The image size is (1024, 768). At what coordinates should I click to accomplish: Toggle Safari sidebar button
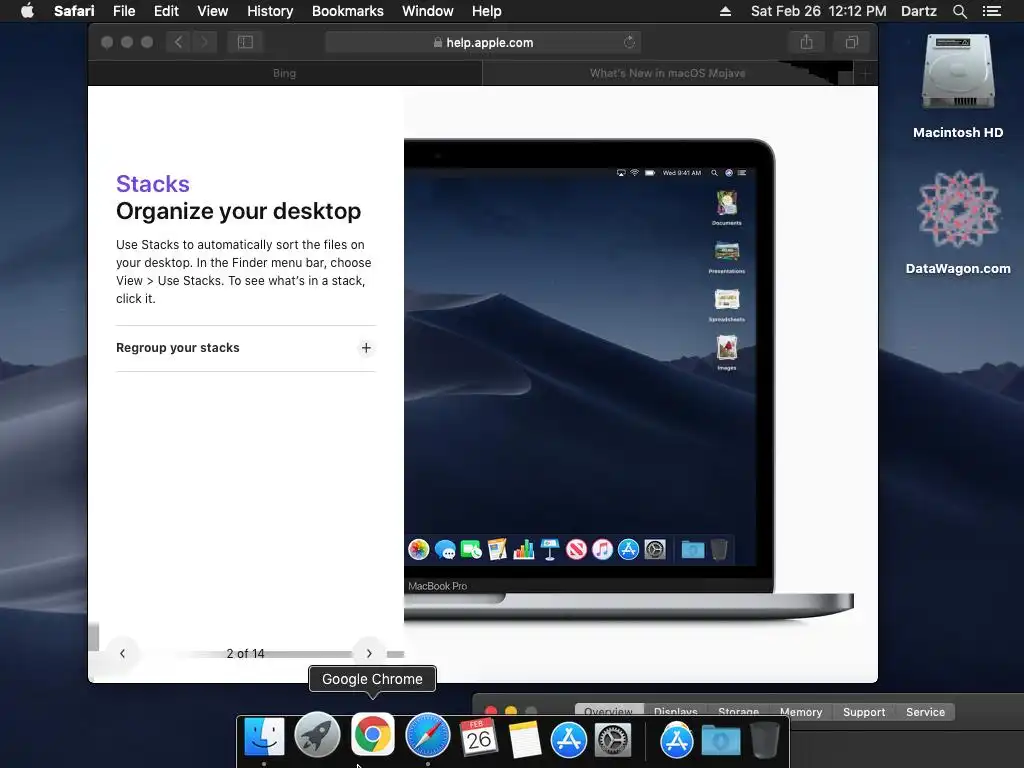(x=245, y=42)
